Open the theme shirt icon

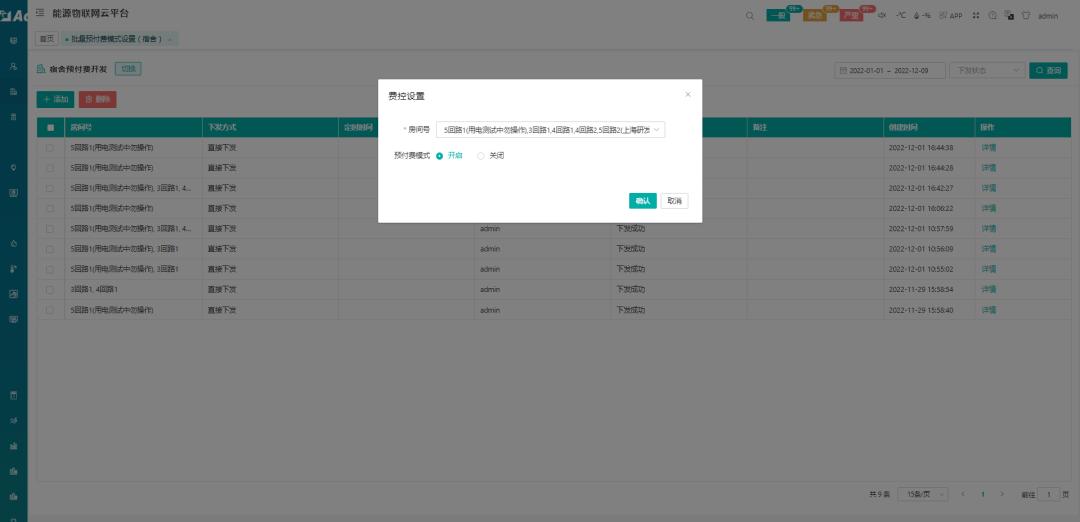[1026, 15]
